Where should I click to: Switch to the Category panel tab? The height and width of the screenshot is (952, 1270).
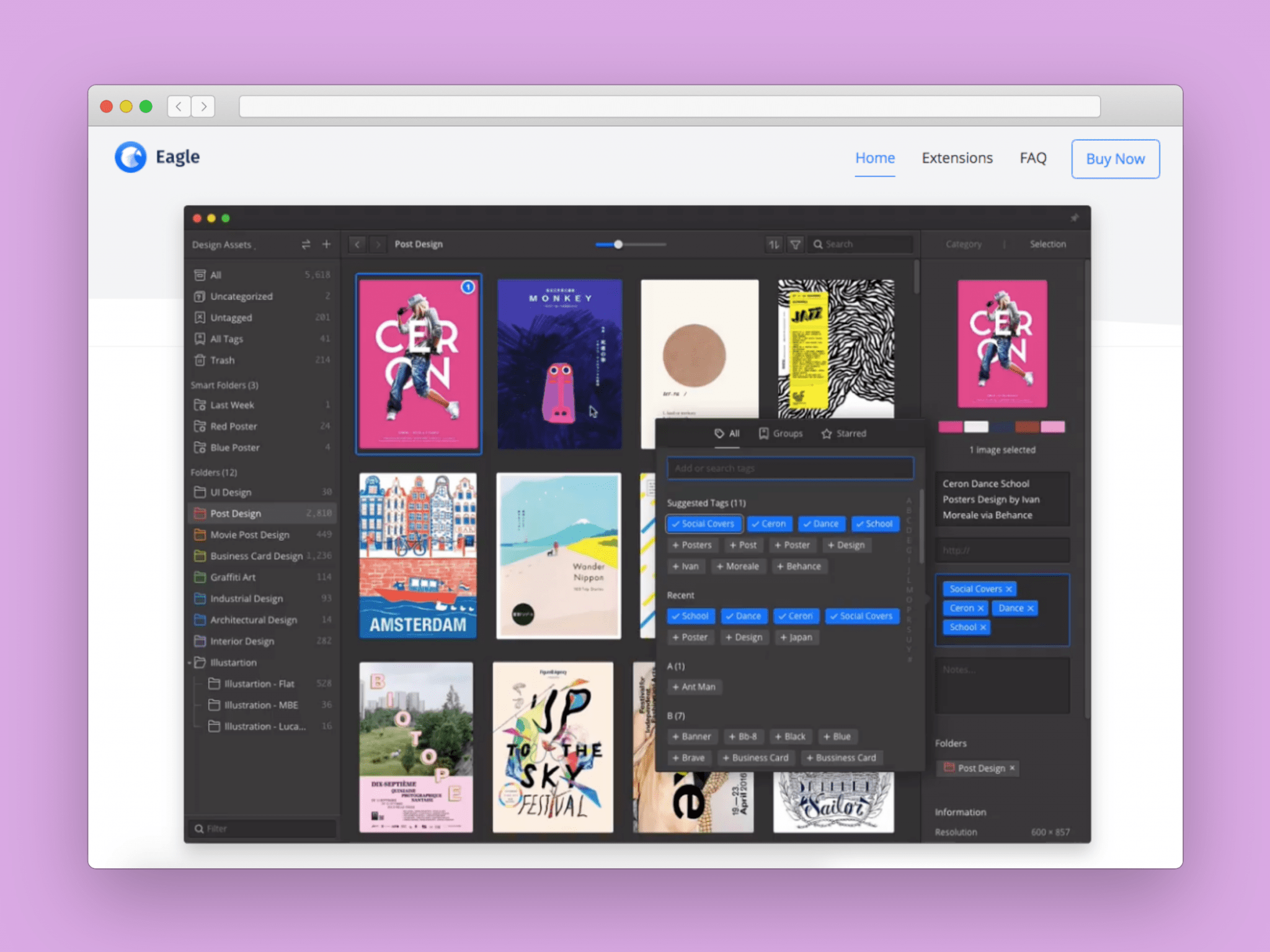tap(964, 244)
